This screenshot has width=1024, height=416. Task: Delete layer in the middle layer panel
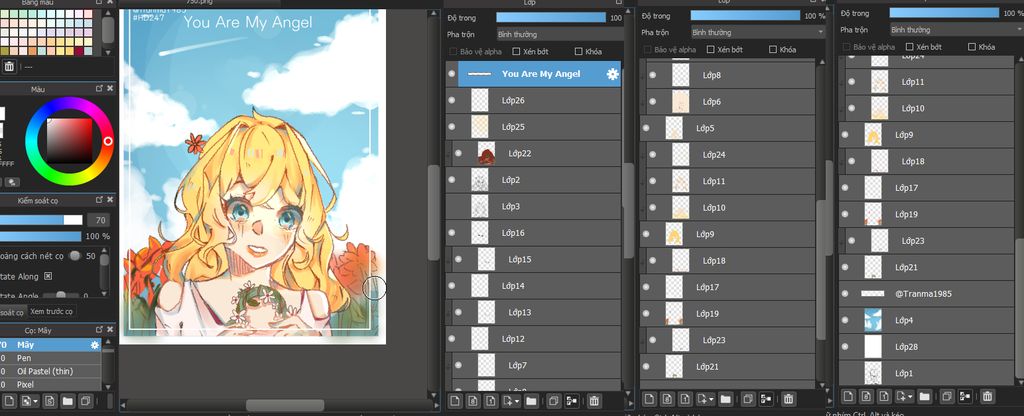click(x=788, y=398)
